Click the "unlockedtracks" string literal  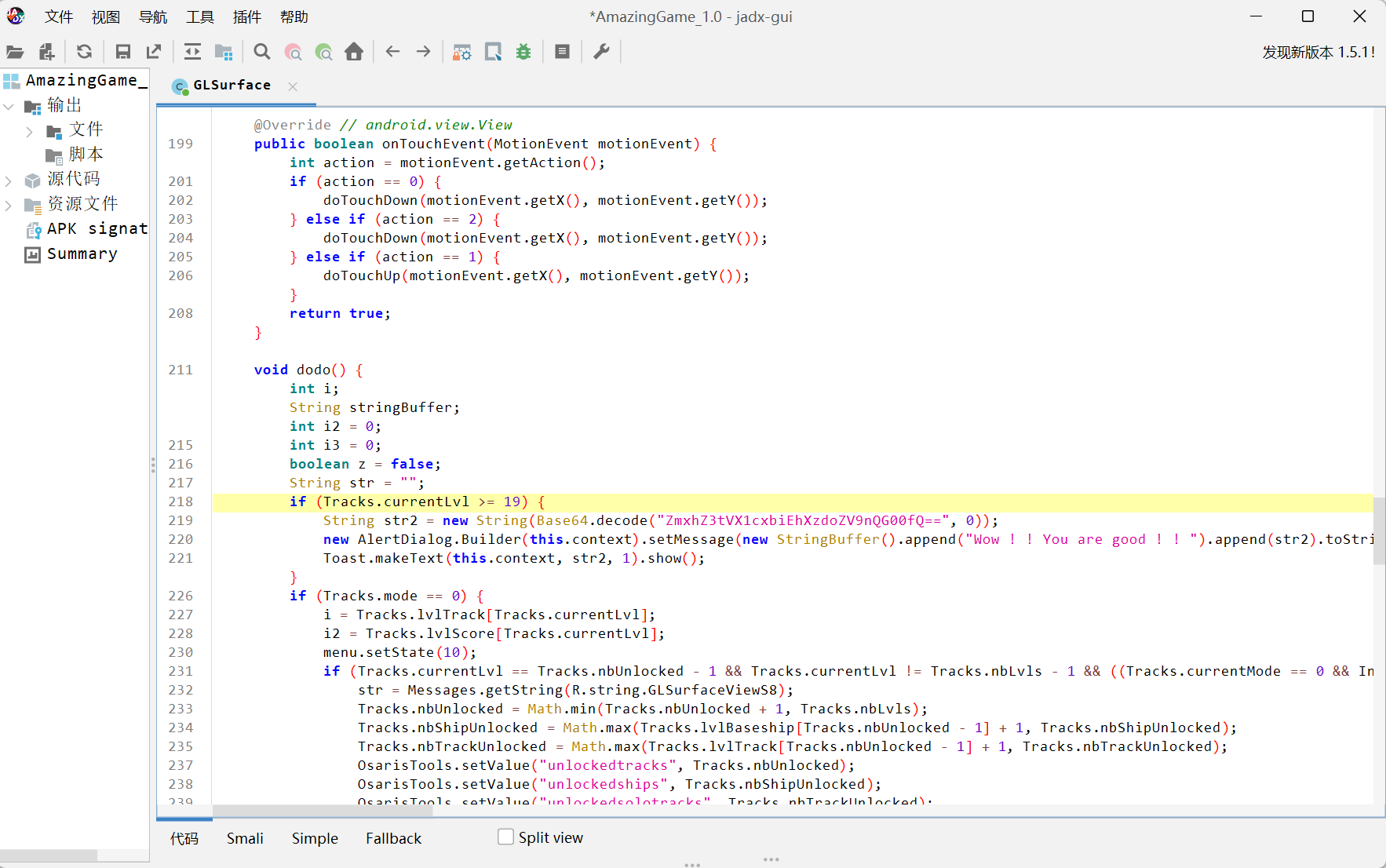[x=607, y=765]
